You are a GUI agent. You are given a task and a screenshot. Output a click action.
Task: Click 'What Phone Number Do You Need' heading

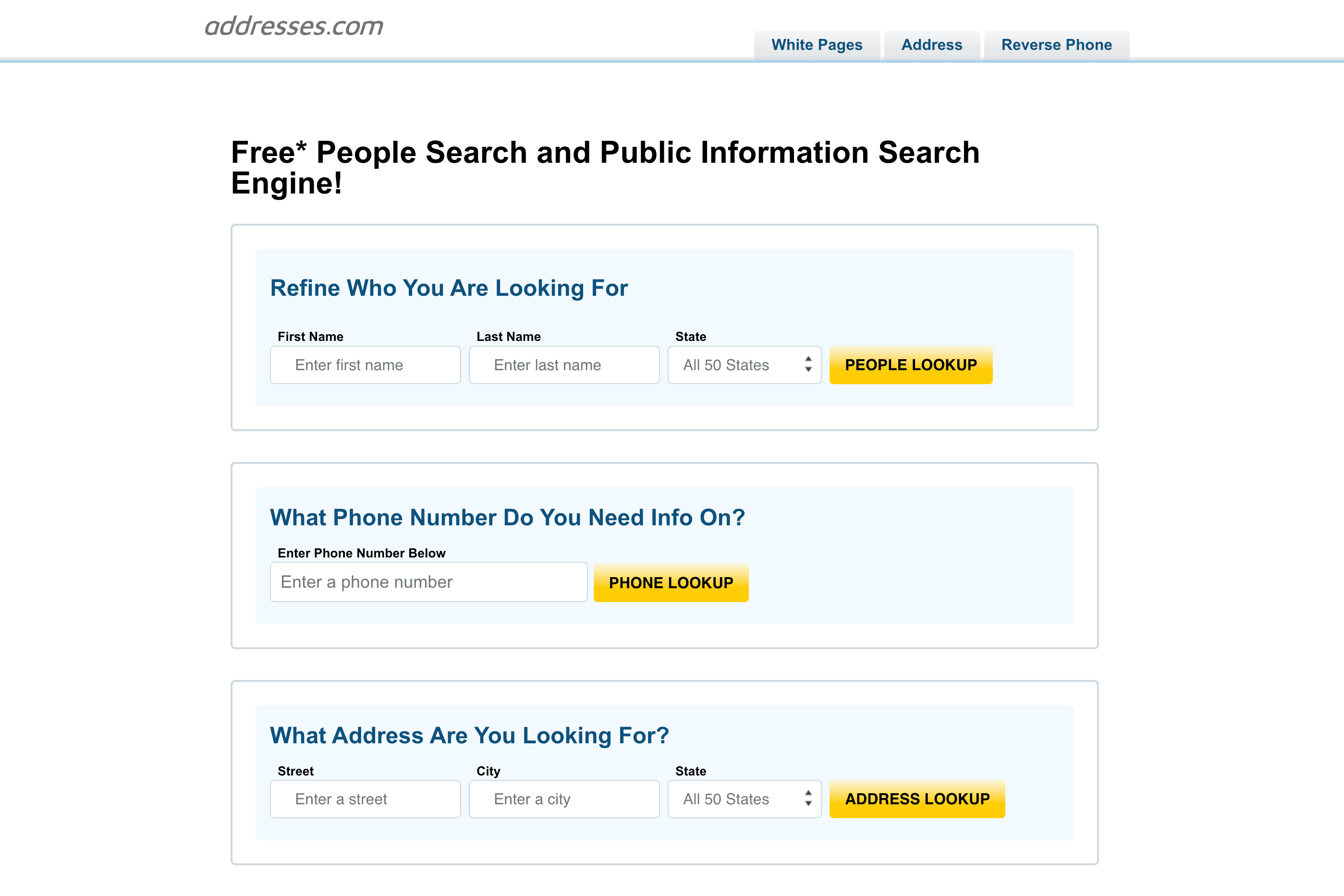(507, 517)
